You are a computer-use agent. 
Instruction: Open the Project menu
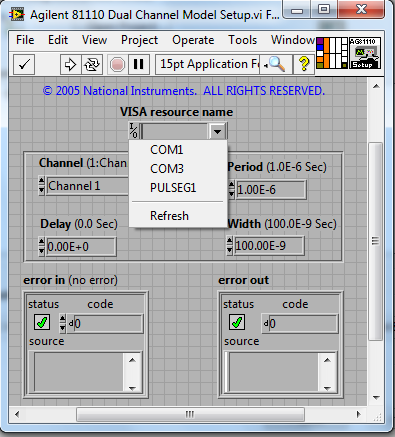(139, 40)
